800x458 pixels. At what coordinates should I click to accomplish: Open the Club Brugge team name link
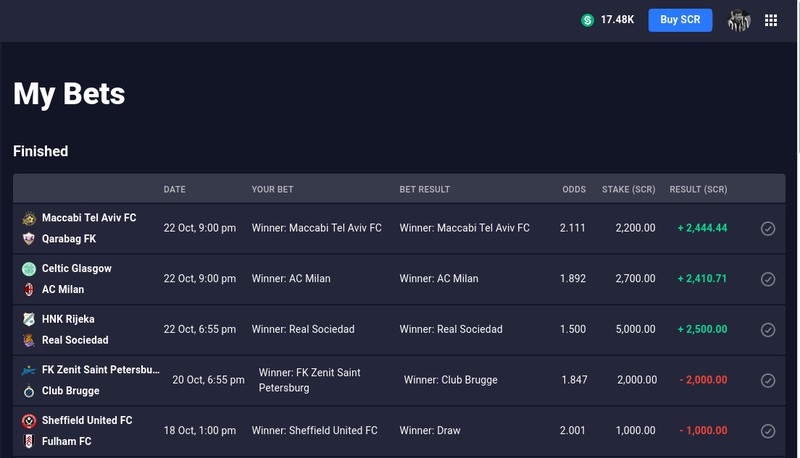pyautogui.click(x=70, y=391)
